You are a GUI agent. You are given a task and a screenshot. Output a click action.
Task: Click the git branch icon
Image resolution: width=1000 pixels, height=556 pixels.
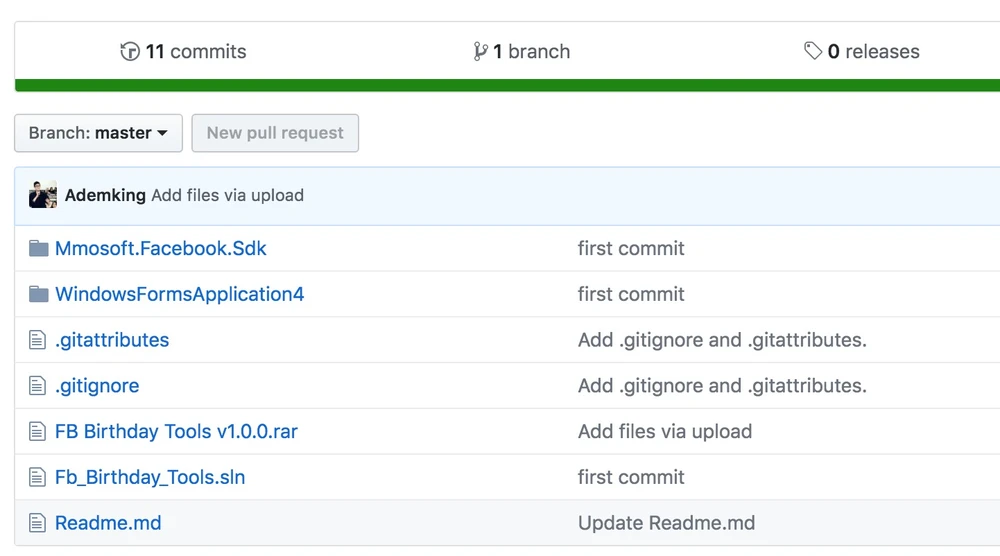(x=480, y=52)
